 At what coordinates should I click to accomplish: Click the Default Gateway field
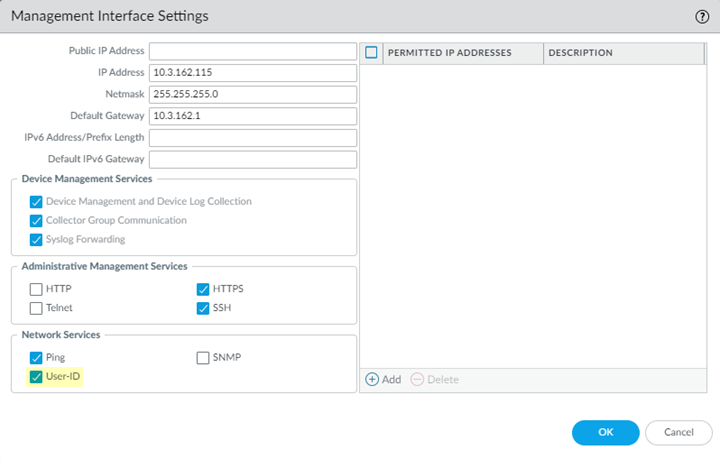coord(253,116)
